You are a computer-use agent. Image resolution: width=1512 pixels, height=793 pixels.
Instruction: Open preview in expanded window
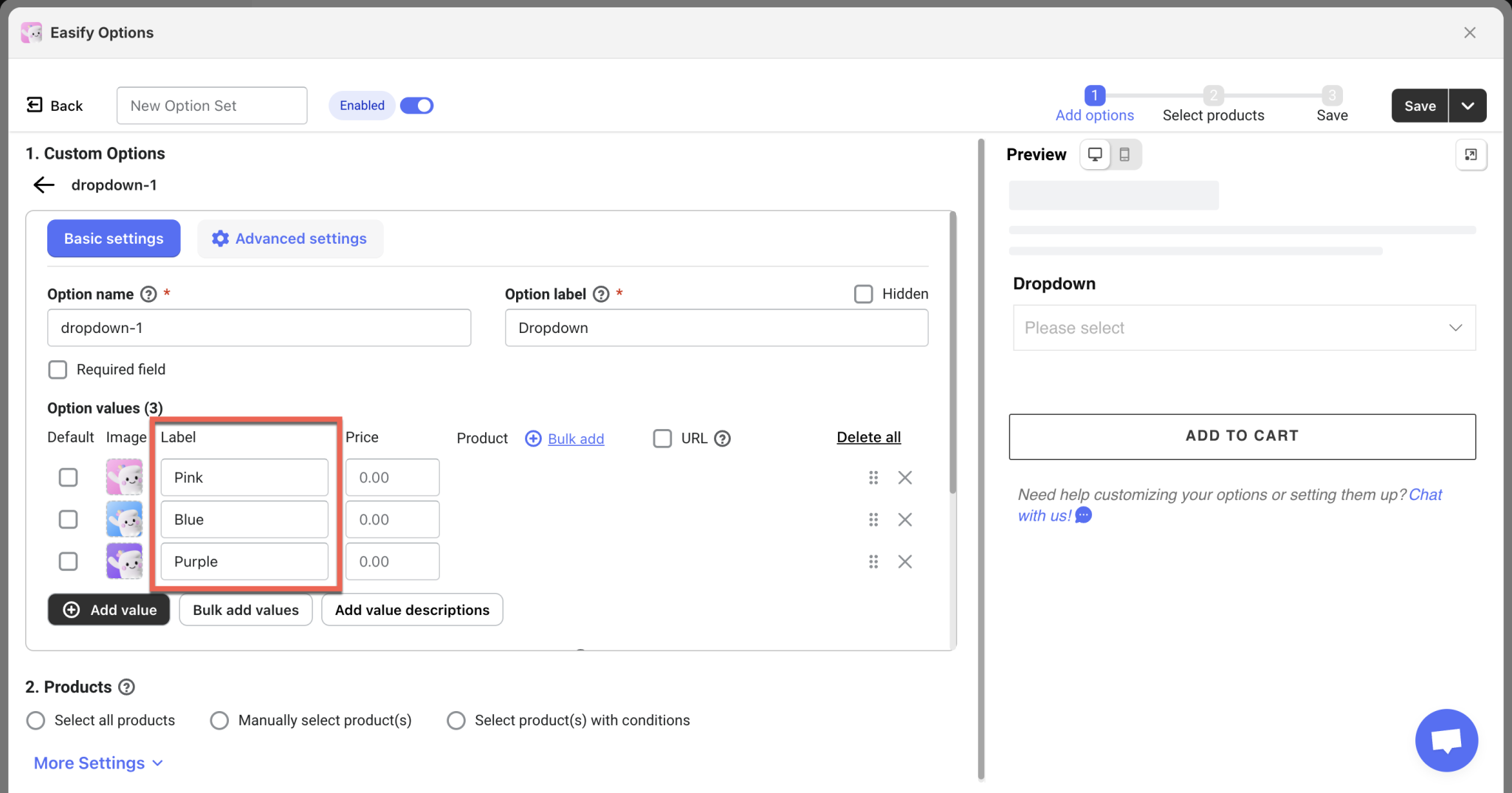point(1471,154)
